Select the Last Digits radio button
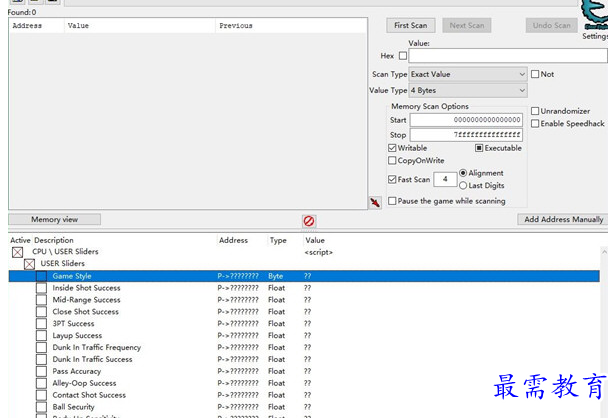 pos(463,185)
